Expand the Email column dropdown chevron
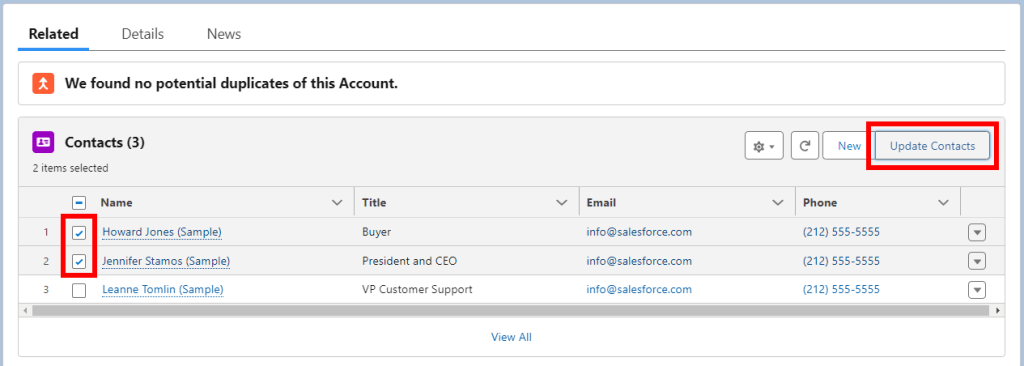Screen dimensions: 1024x366 coord(778,203)
